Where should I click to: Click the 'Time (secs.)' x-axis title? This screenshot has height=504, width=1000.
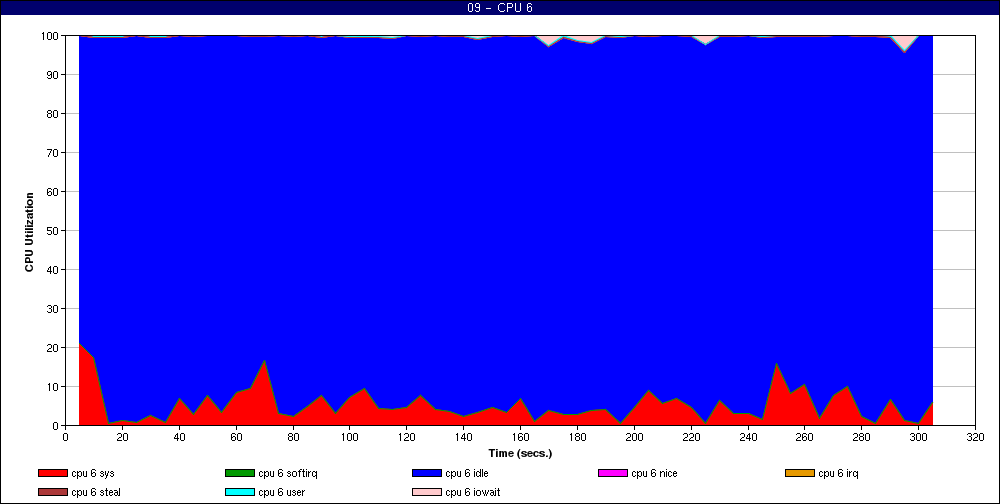pyautogui.click(x=520, y=454)
